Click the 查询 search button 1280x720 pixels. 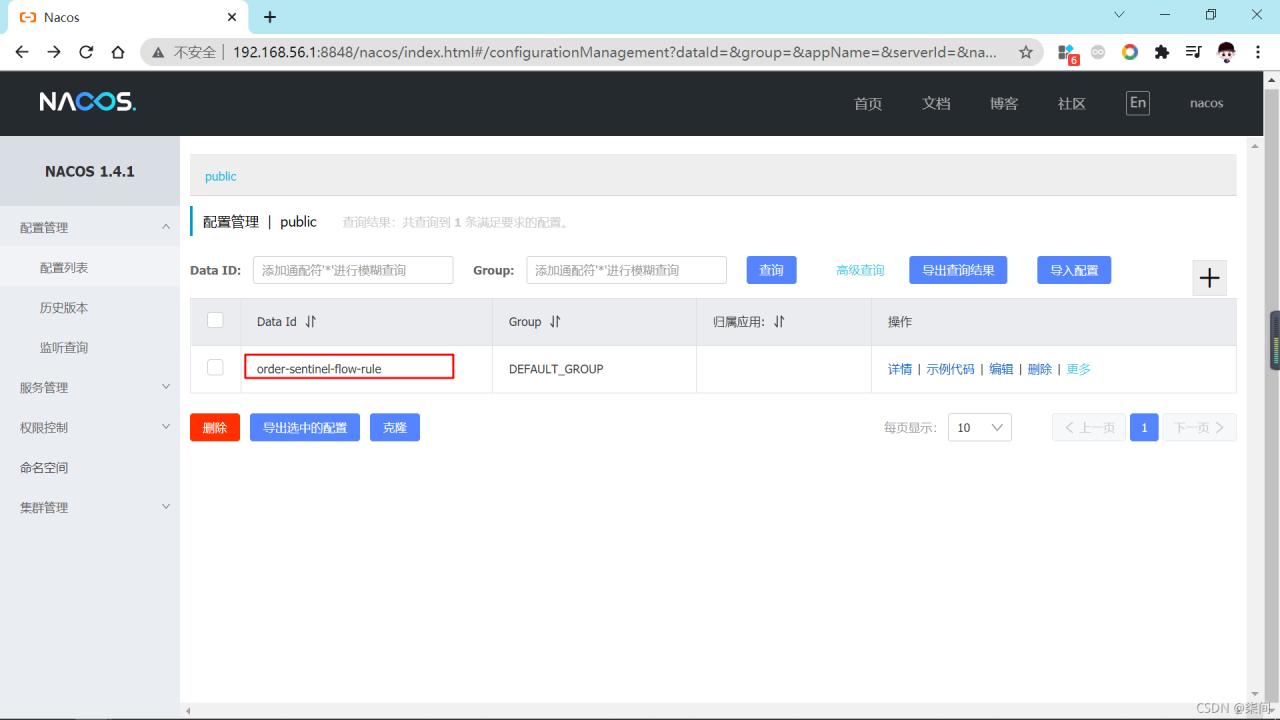pos(771,270)
